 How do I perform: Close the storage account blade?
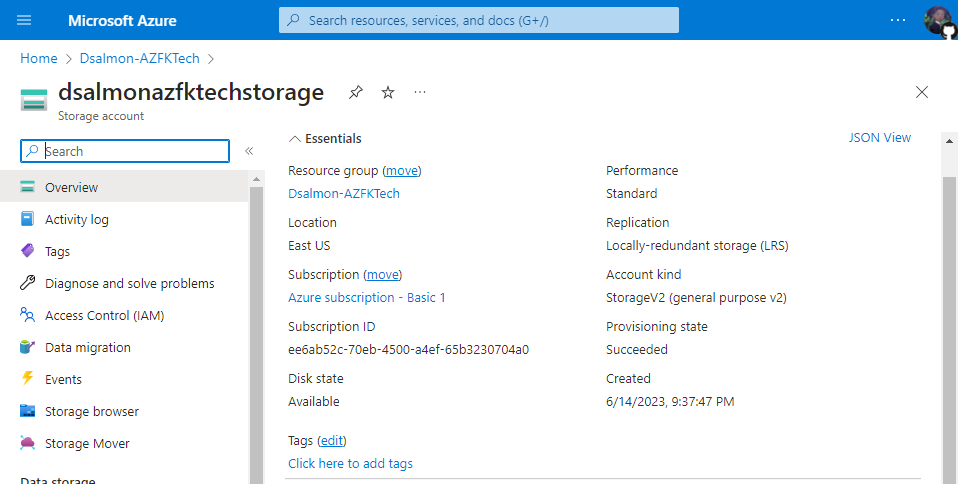pos(922,92)
